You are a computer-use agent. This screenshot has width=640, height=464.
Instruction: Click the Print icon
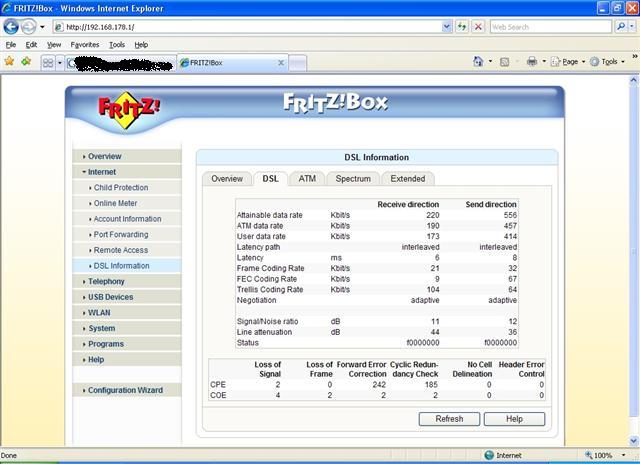[x=532, y=62]
